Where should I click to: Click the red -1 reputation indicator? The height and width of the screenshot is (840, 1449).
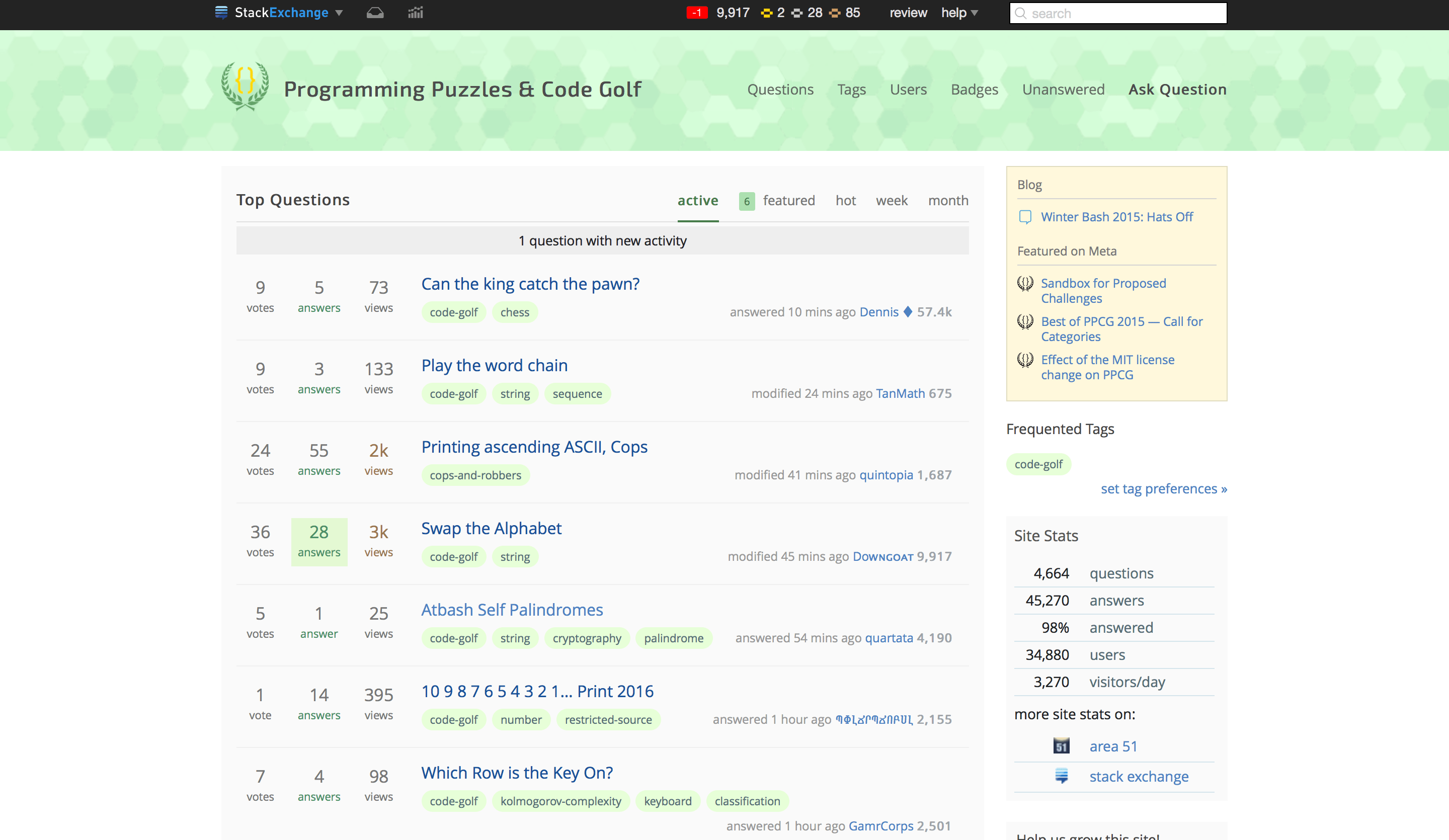[x=697, y=12]
